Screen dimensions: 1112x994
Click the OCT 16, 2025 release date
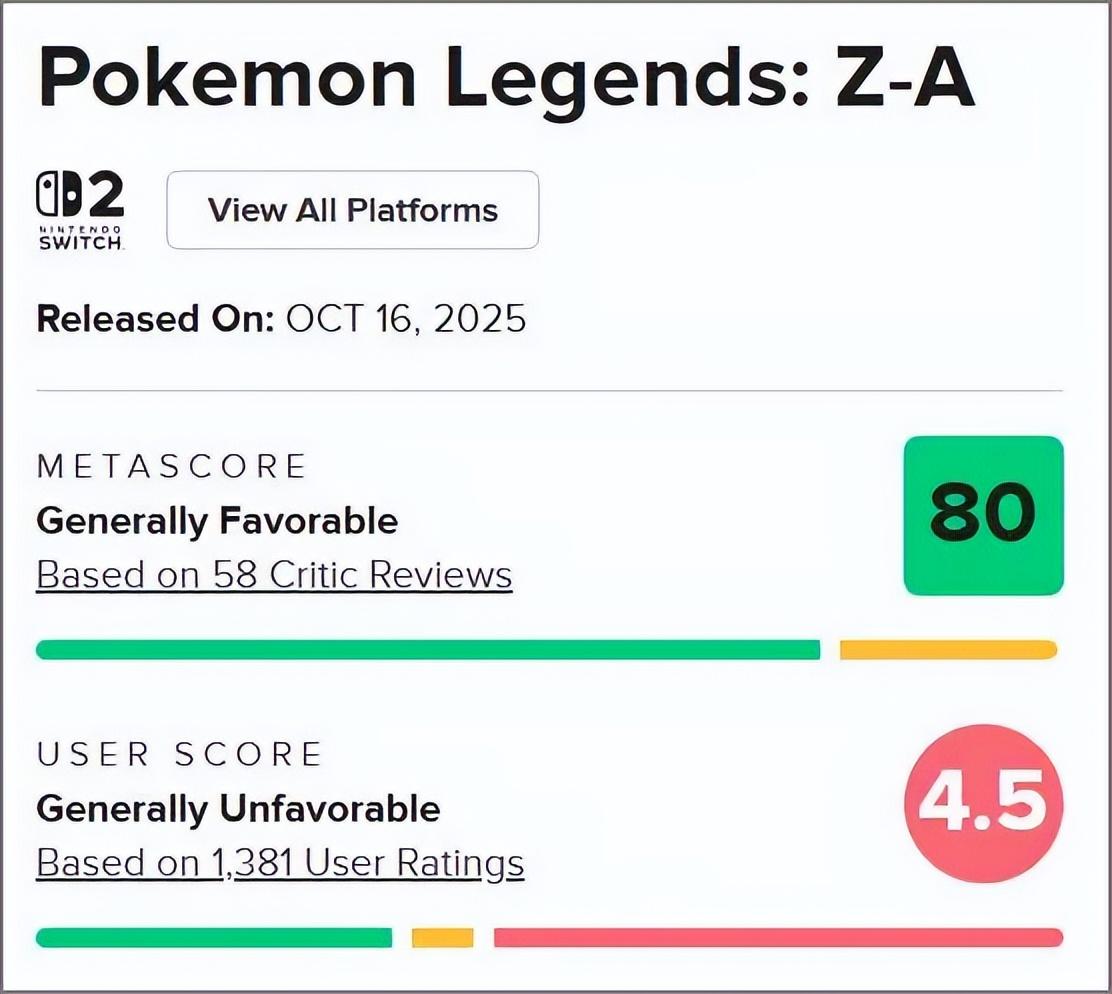coord(405,320)
